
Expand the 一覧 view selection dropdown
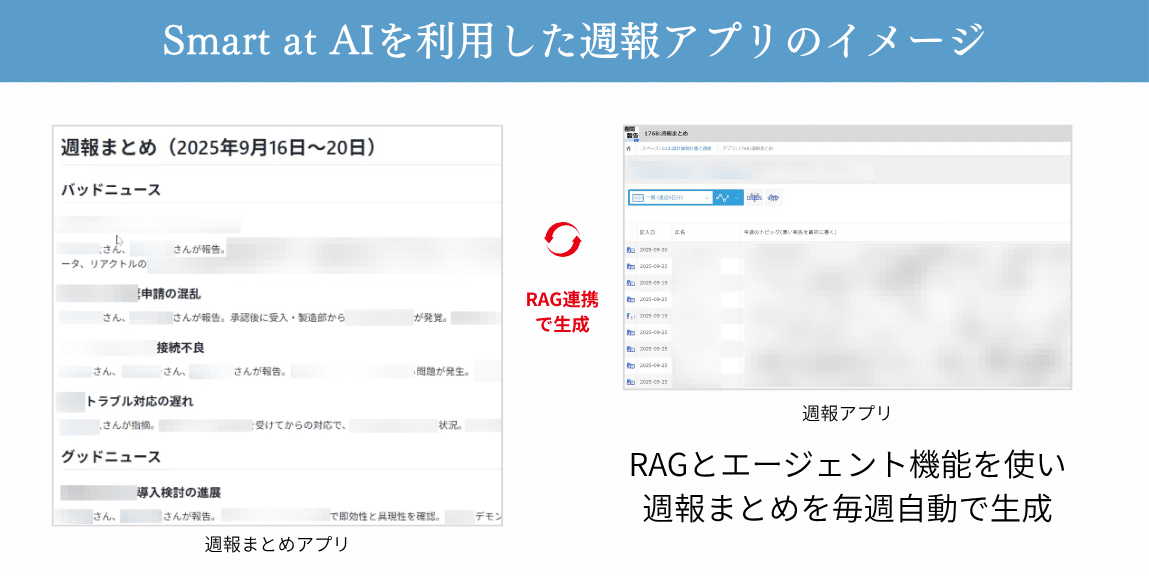click(706, 198)
